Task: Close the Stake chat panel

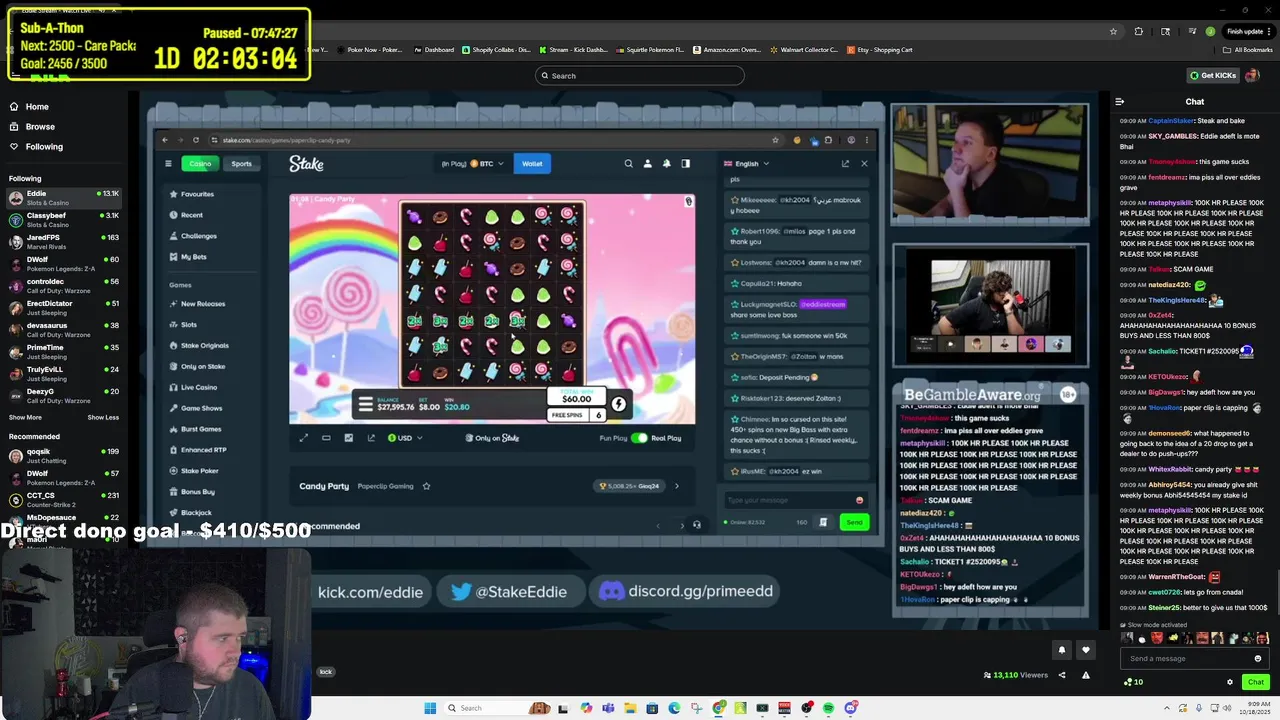Action: [864, 164]
